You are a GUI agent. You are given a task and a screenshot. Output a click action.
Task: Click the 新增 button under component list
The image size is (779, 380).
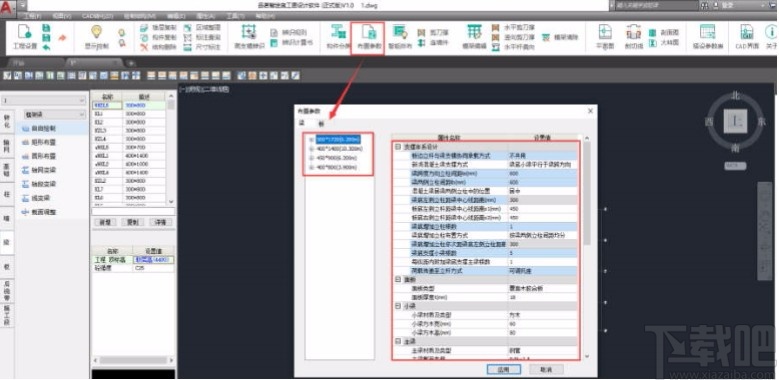pos(105,222)
